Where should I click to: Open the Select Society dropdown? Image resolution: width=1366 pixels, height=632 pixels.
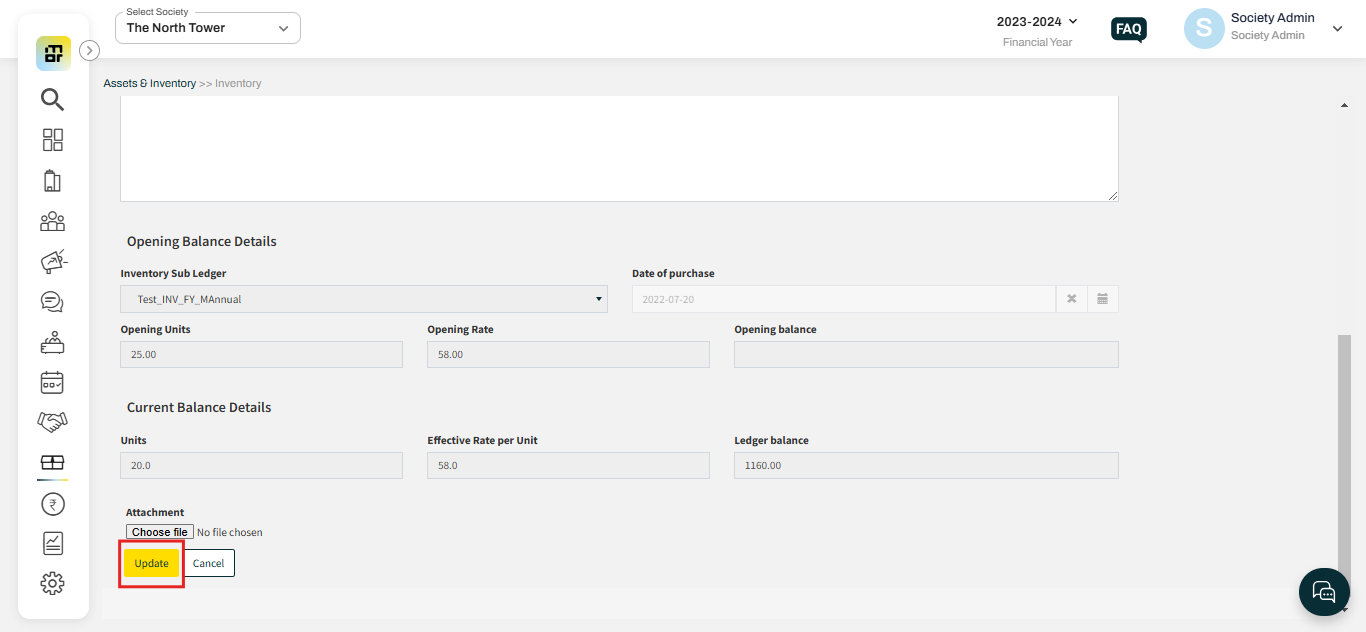tap(208, 28)
